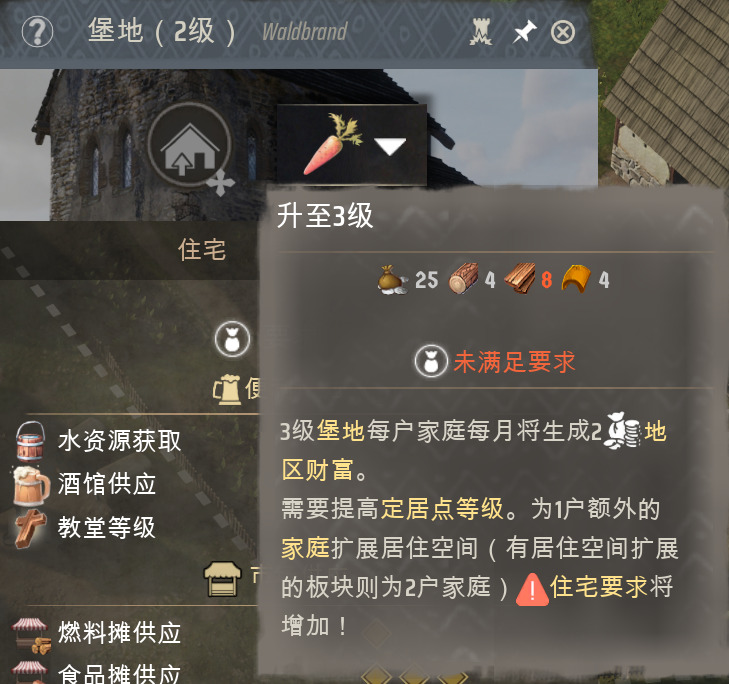Select the 住宅 tab
The width and height of the screenshot is (729, 684).
pyautogui.click(x=202, y=250)
